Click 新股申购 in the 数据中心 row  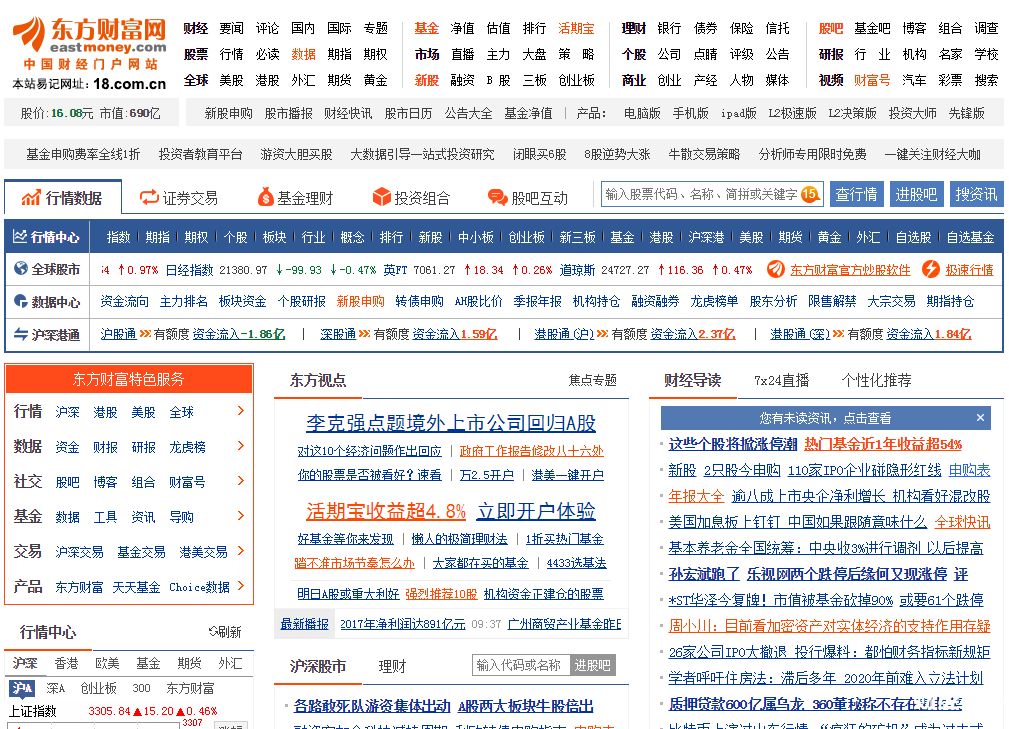tap(360, 301)
